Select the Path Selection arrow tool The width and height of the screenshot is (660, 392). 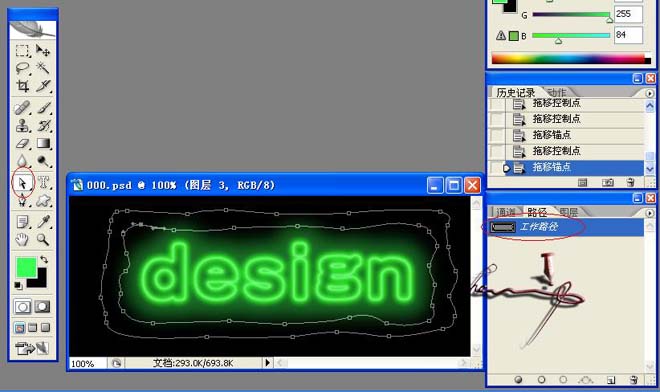(22, 183)
